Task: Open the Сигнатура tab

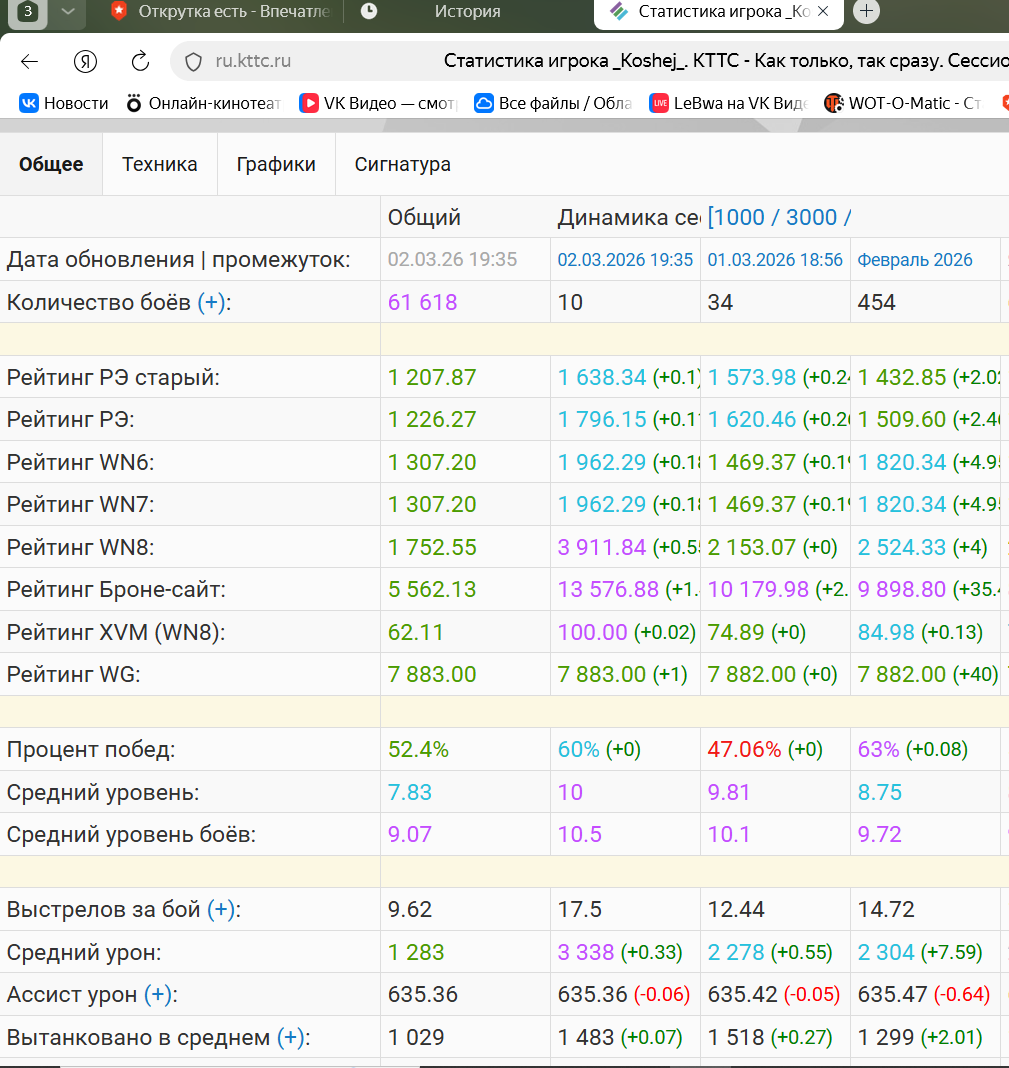Action: click(x=403, y=164)
